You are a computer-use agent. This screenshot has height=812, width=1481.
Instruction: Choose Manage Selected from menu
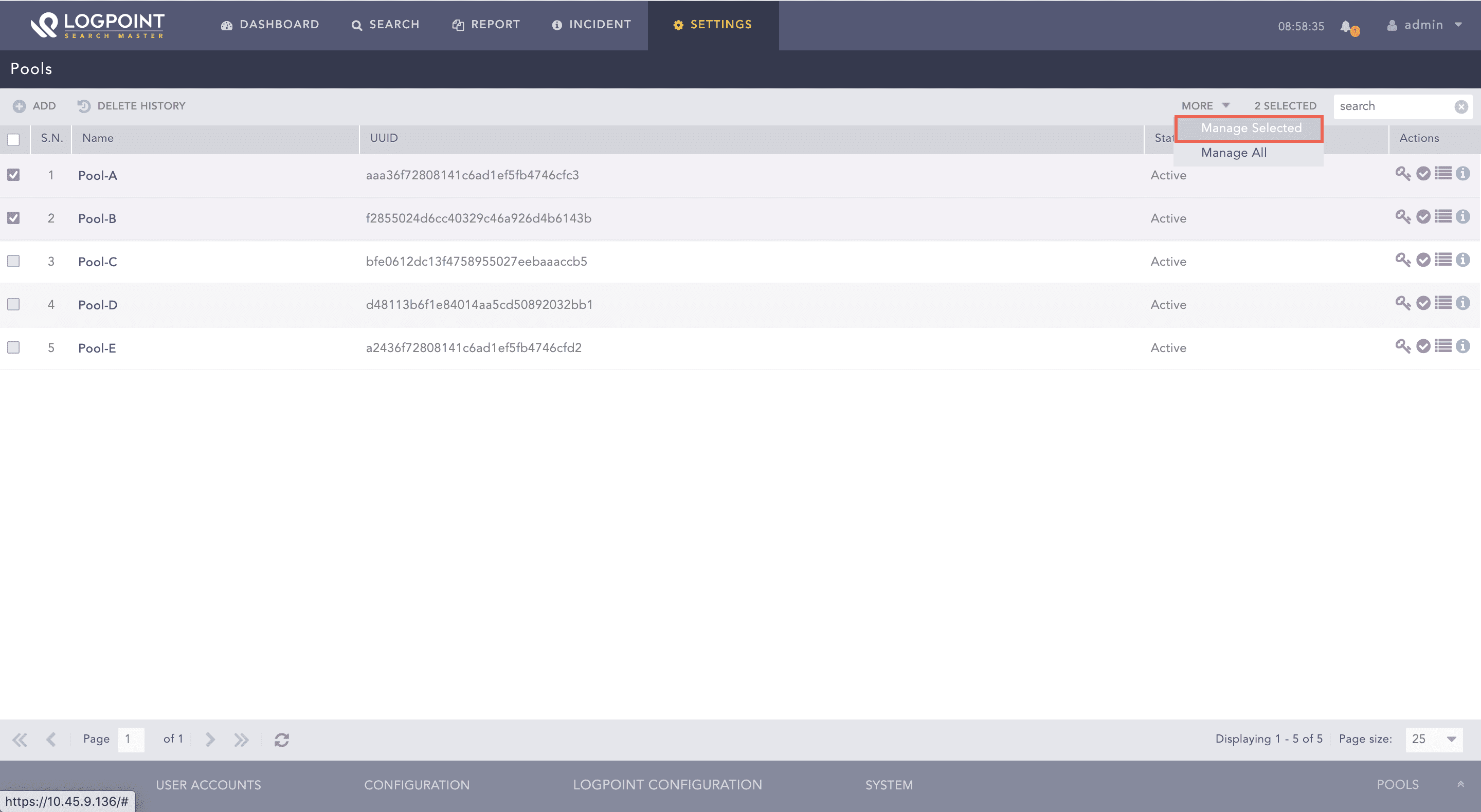(1251, 128)
